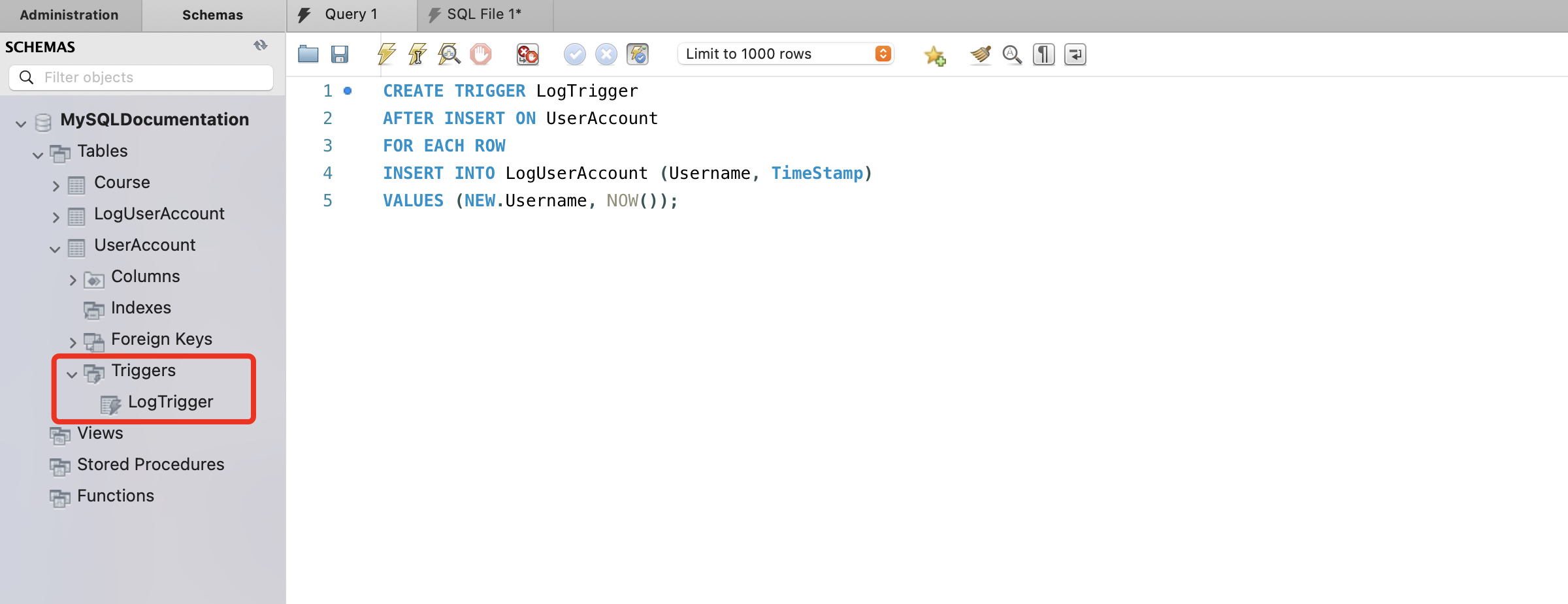Save the script with the floppy disk icon
Screen dimensions: 1568x604
(340, 54)
